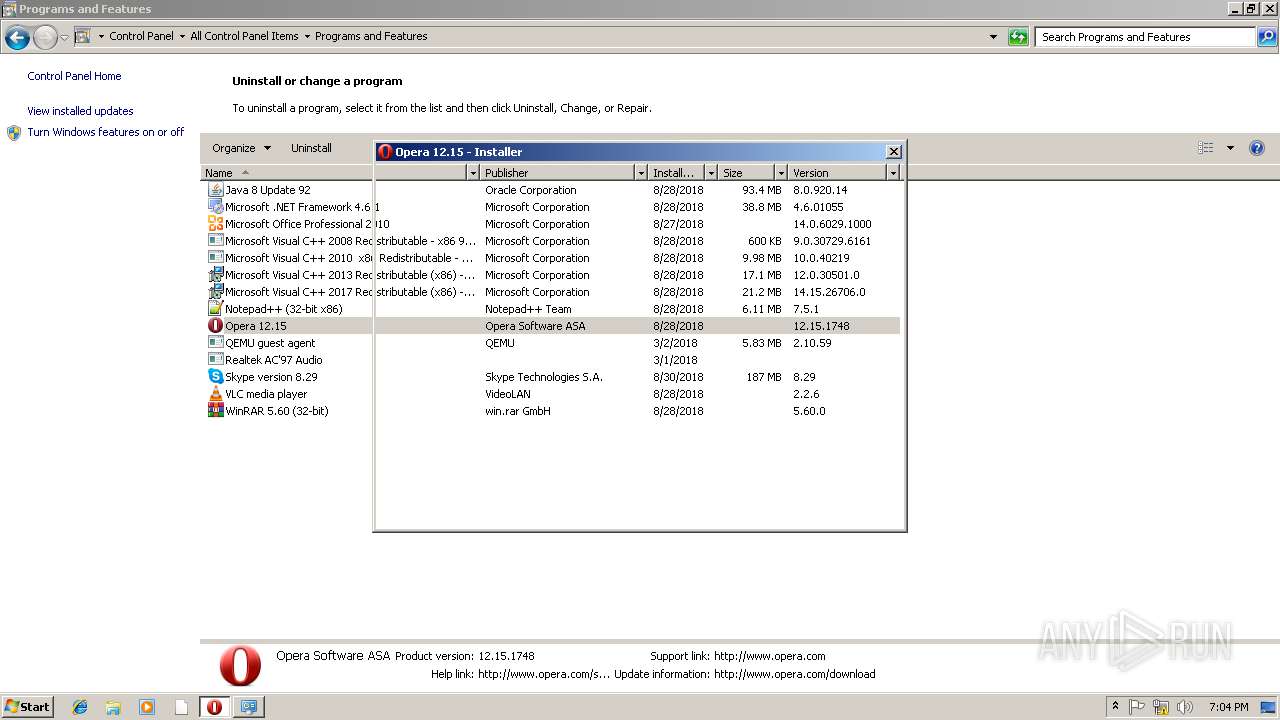Open recent pages dropdown beside navigation arrows
1280x720 pixels.
[64, 38]
